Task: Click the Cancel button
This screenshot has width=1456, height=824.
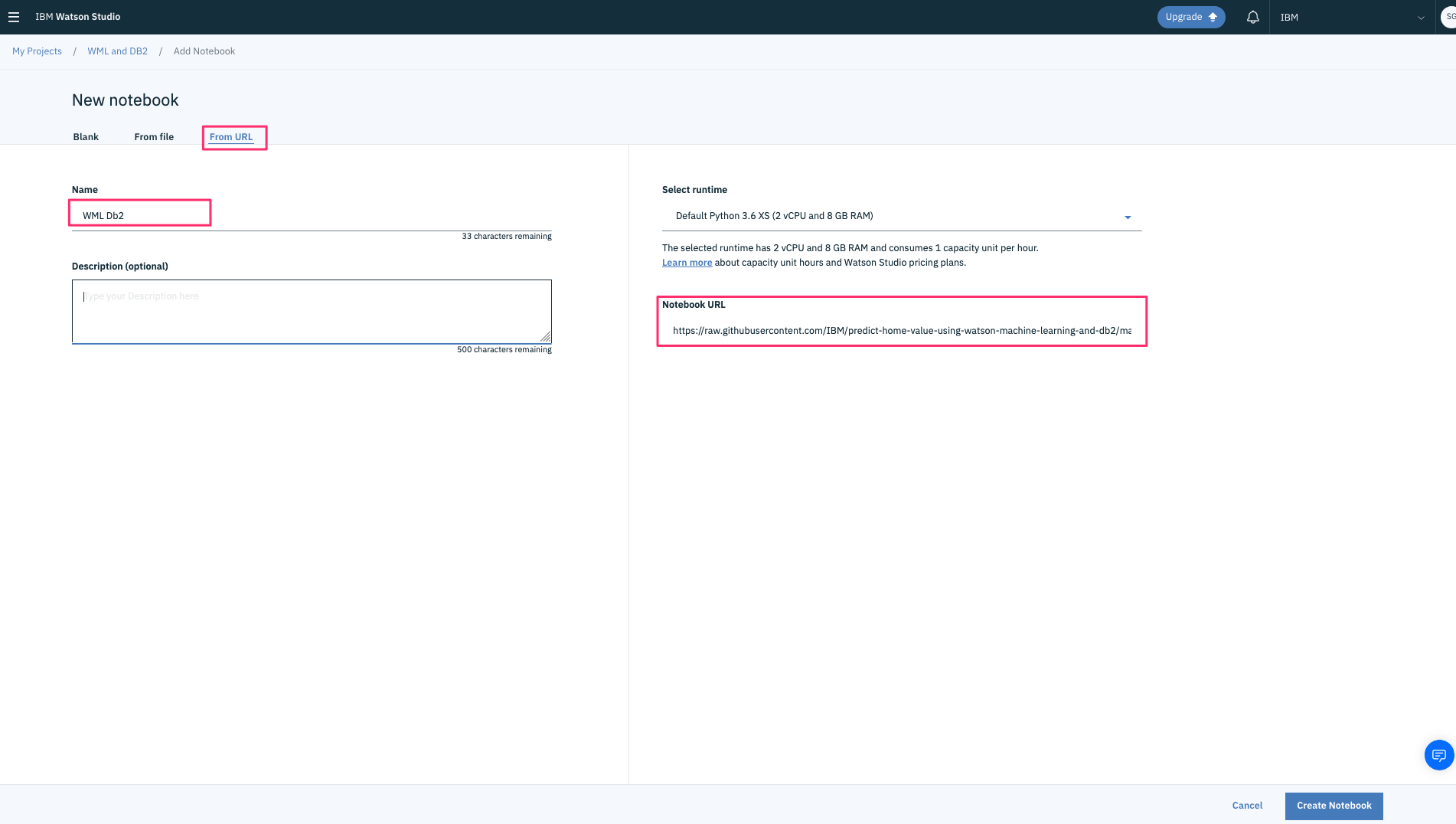Action: (1247, 806)
